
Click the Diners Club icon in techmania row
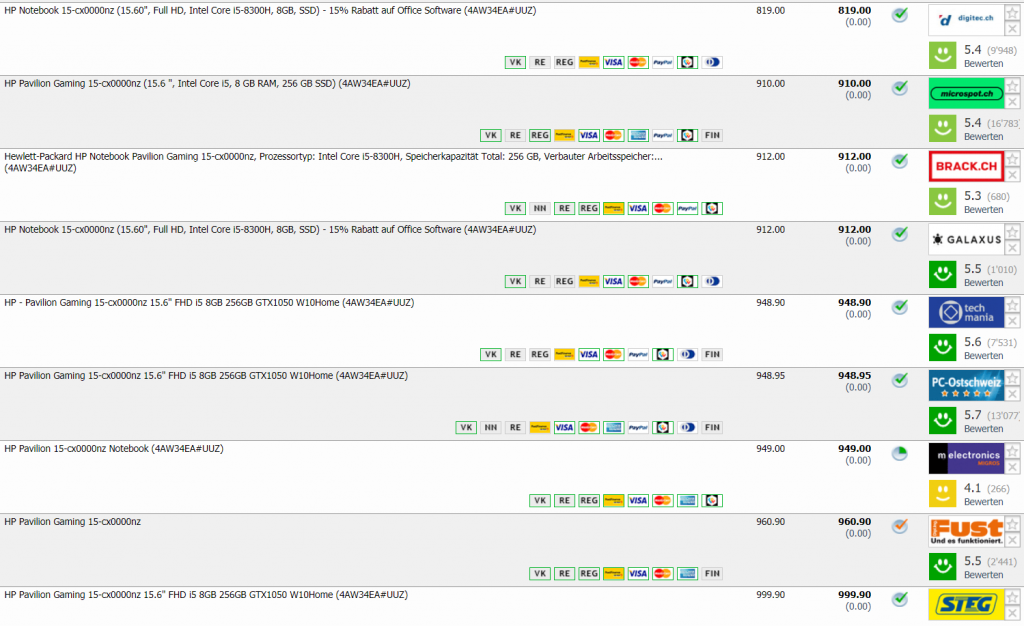[687, 354]
